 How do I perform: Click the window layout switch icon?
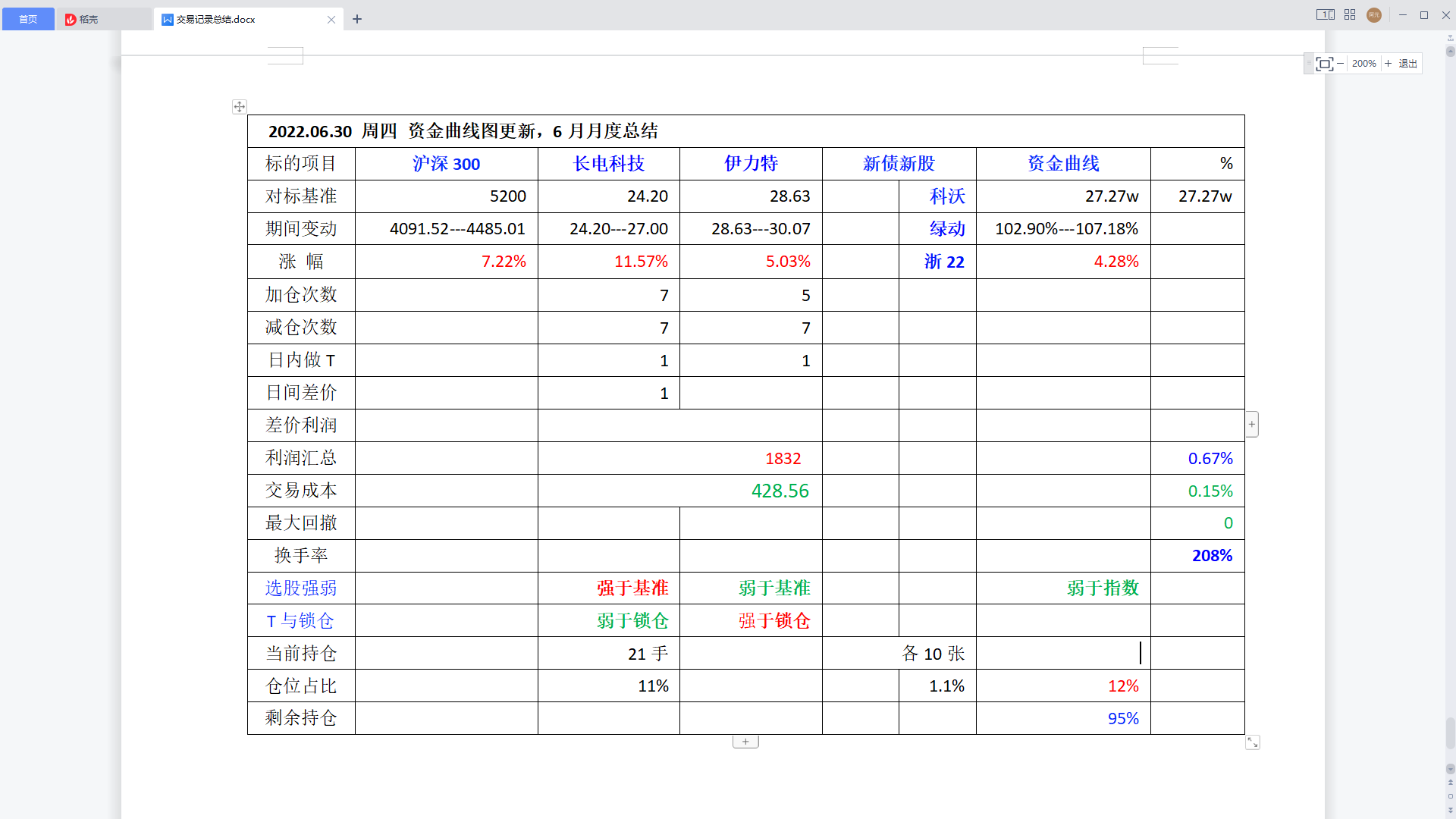point(1325,14)
